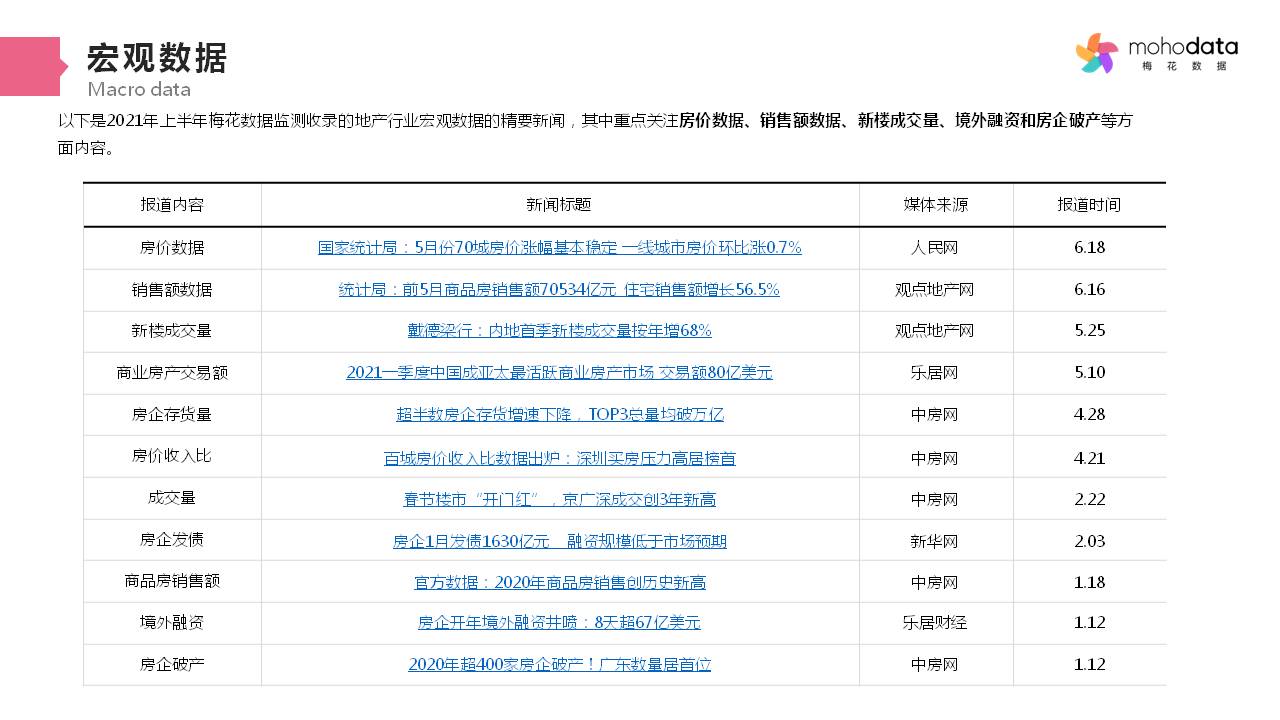Open the 2021一季度中国成亚太最活跃 link
The width and height of the screenshot is (1280, 720).
(x=559, y=372)
